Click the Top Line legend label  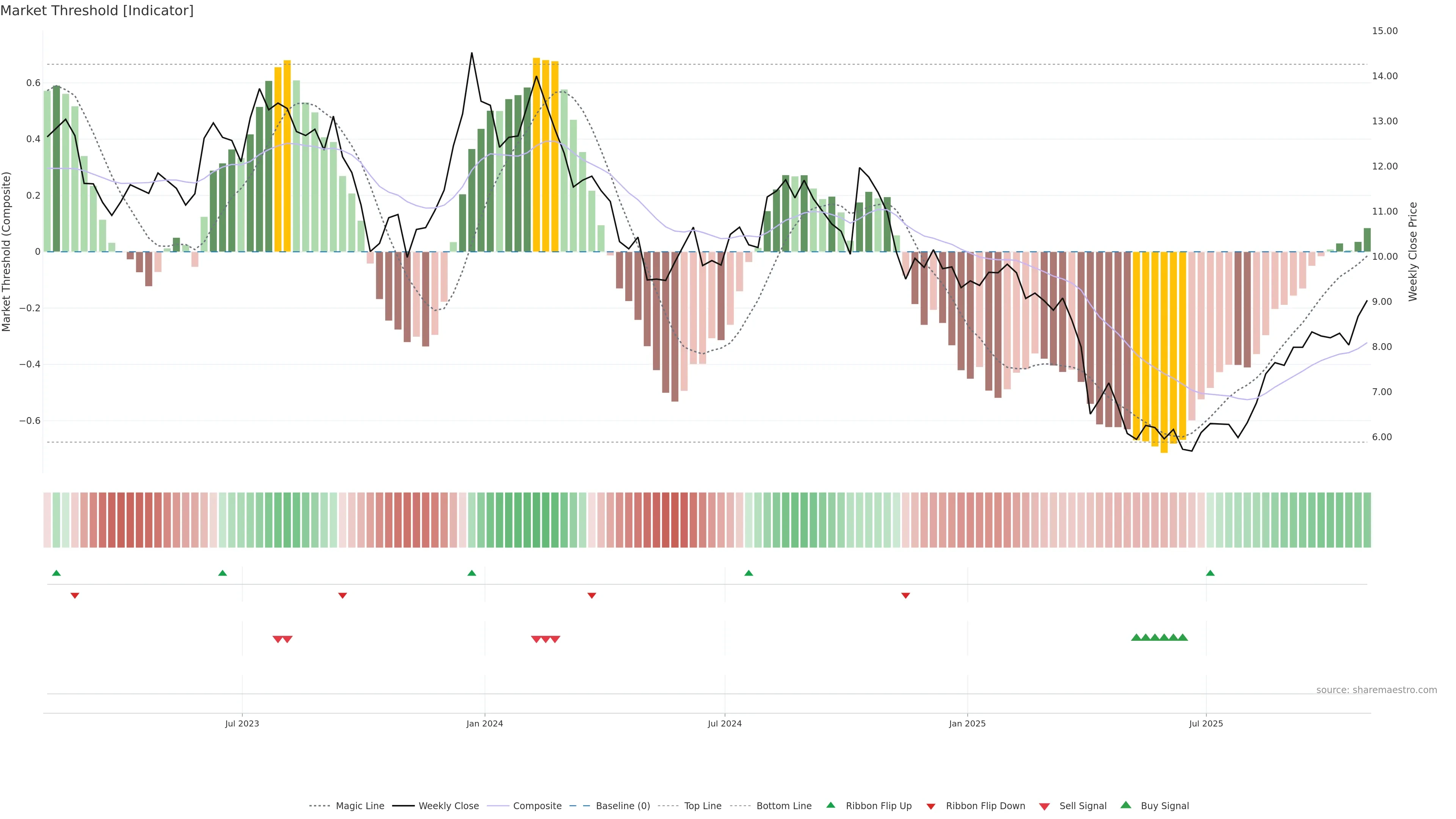click(703, 806)
